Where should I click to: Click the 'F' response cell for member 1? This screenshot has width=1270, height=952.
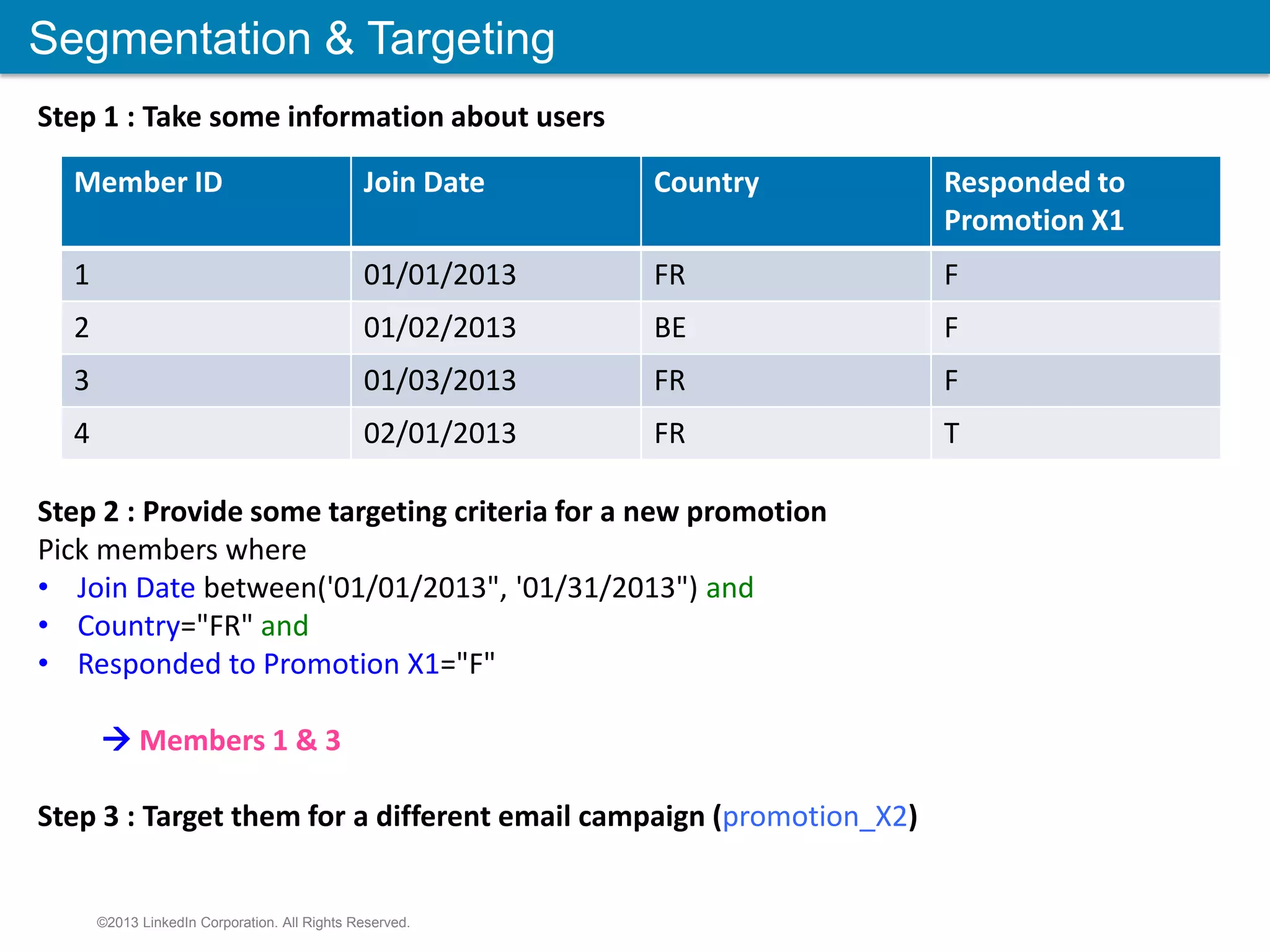1076,275
